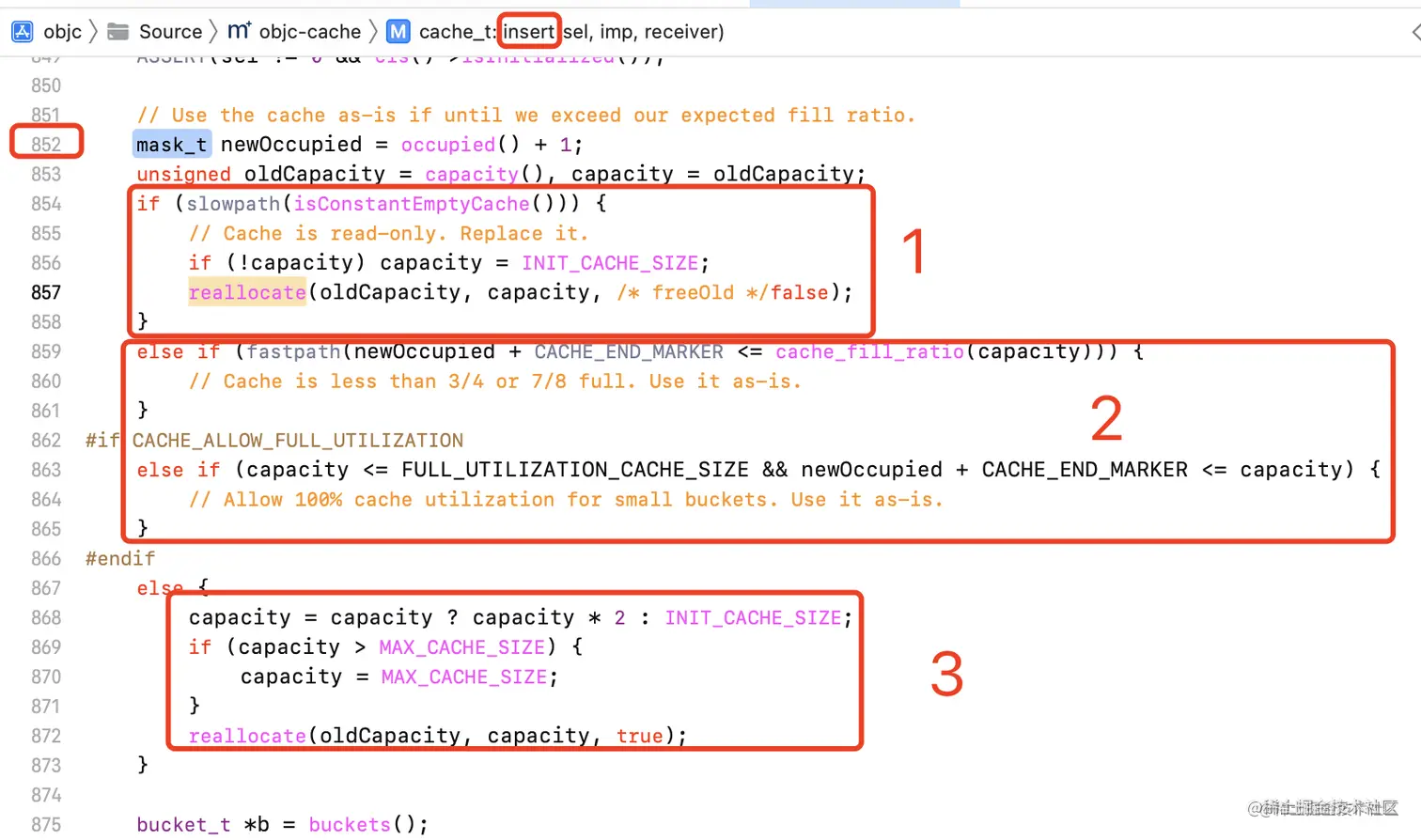Click #endif directive on line 866
1421x840 pixels.
pyautogui.click(x=120, y=559)
